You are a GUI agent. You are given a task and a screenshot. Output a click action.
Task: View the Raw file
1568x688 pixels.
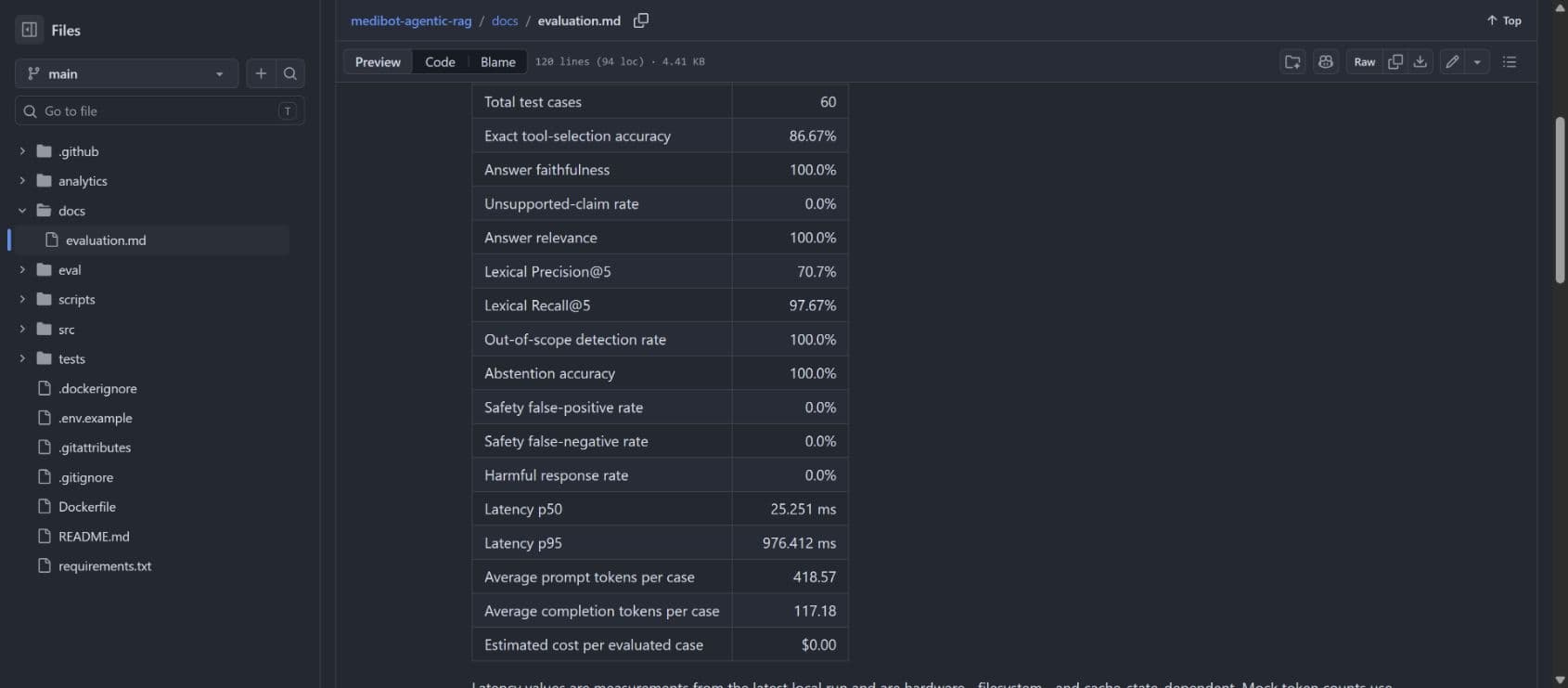coord(1364,62)
